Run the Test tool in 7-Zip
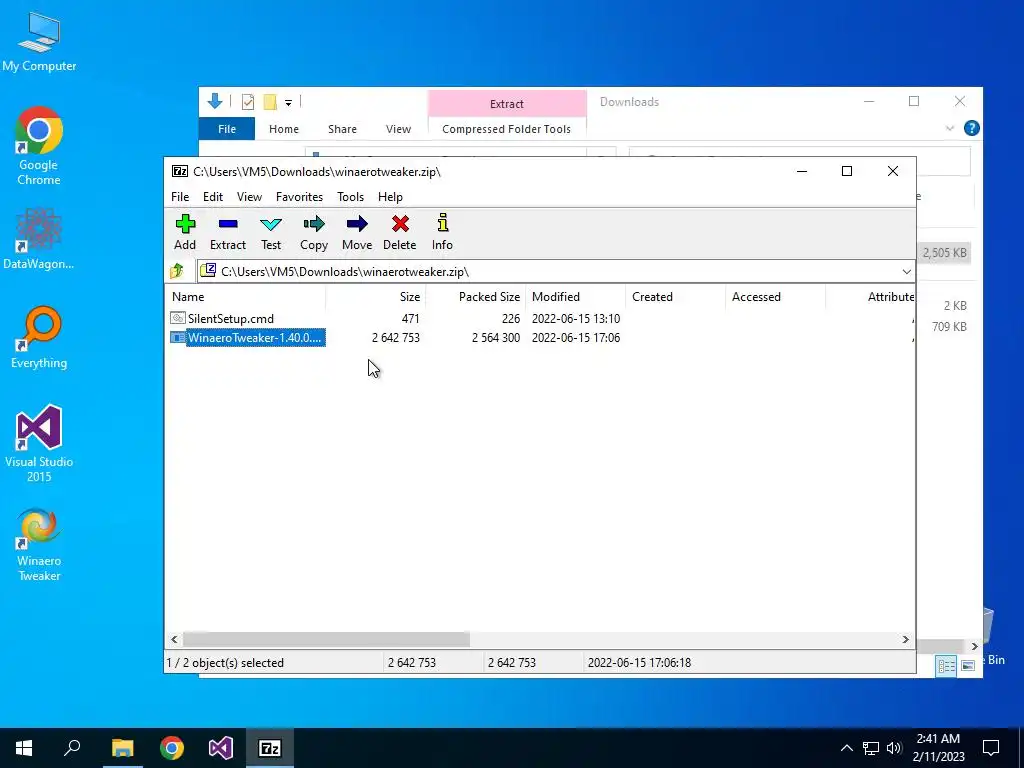The height and width of the screenshot is (768, 1024). click(x=271, y=232)
